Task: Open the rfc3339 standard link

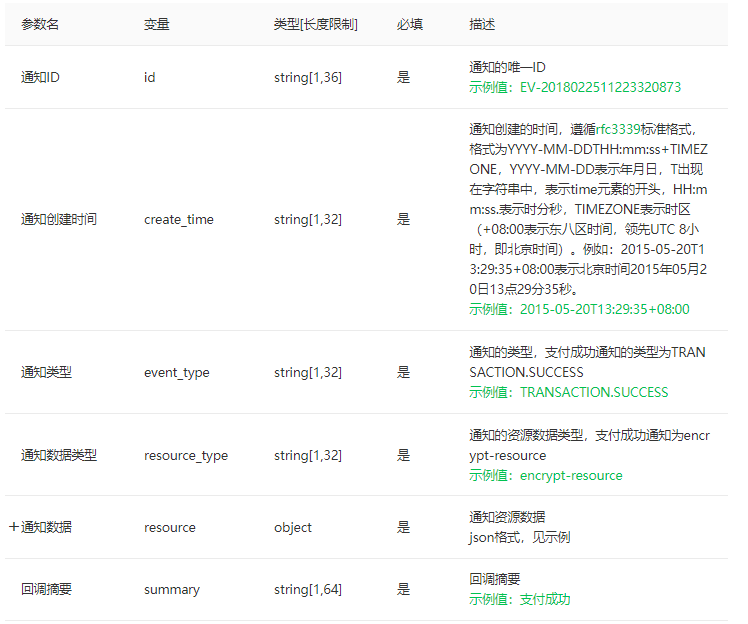Action: tap(618, 129)
